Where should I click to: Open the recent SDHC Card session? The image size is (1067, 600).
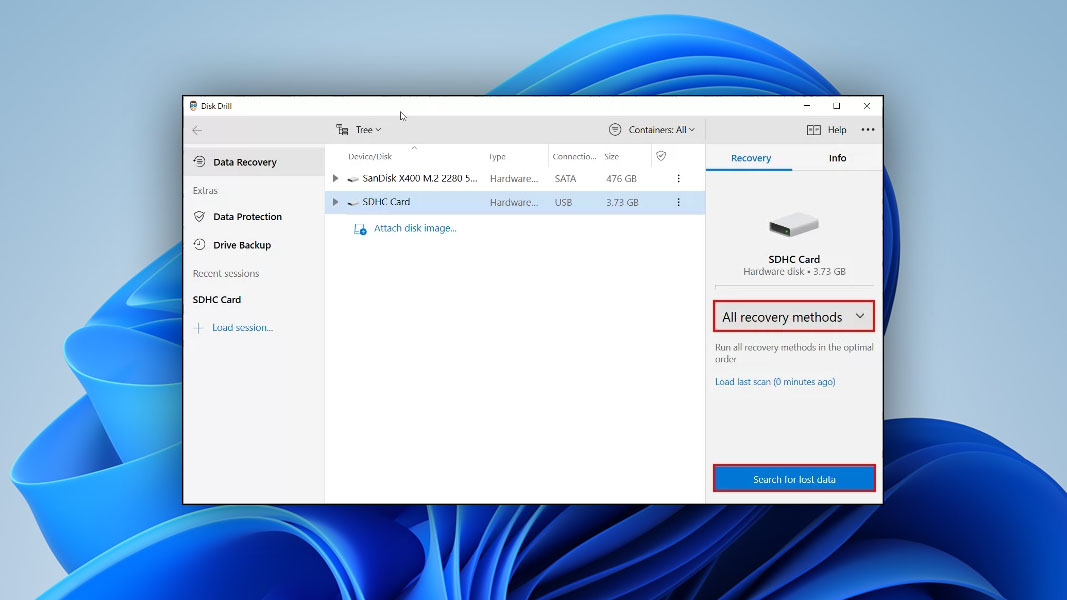(216, 299)
